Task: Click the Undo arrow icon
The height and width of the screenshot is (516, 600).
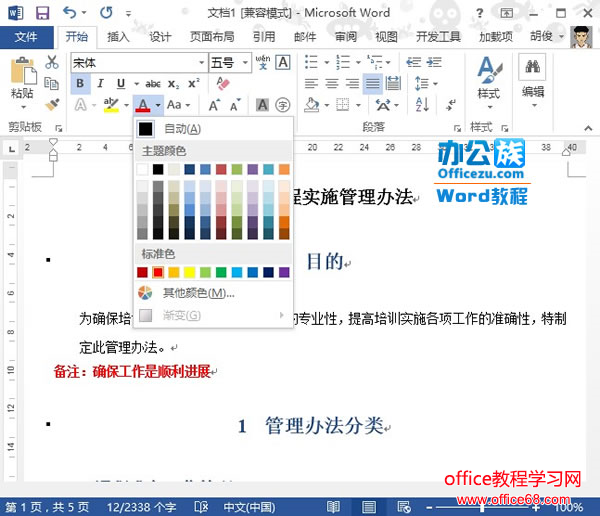Action: click(69, 13)
